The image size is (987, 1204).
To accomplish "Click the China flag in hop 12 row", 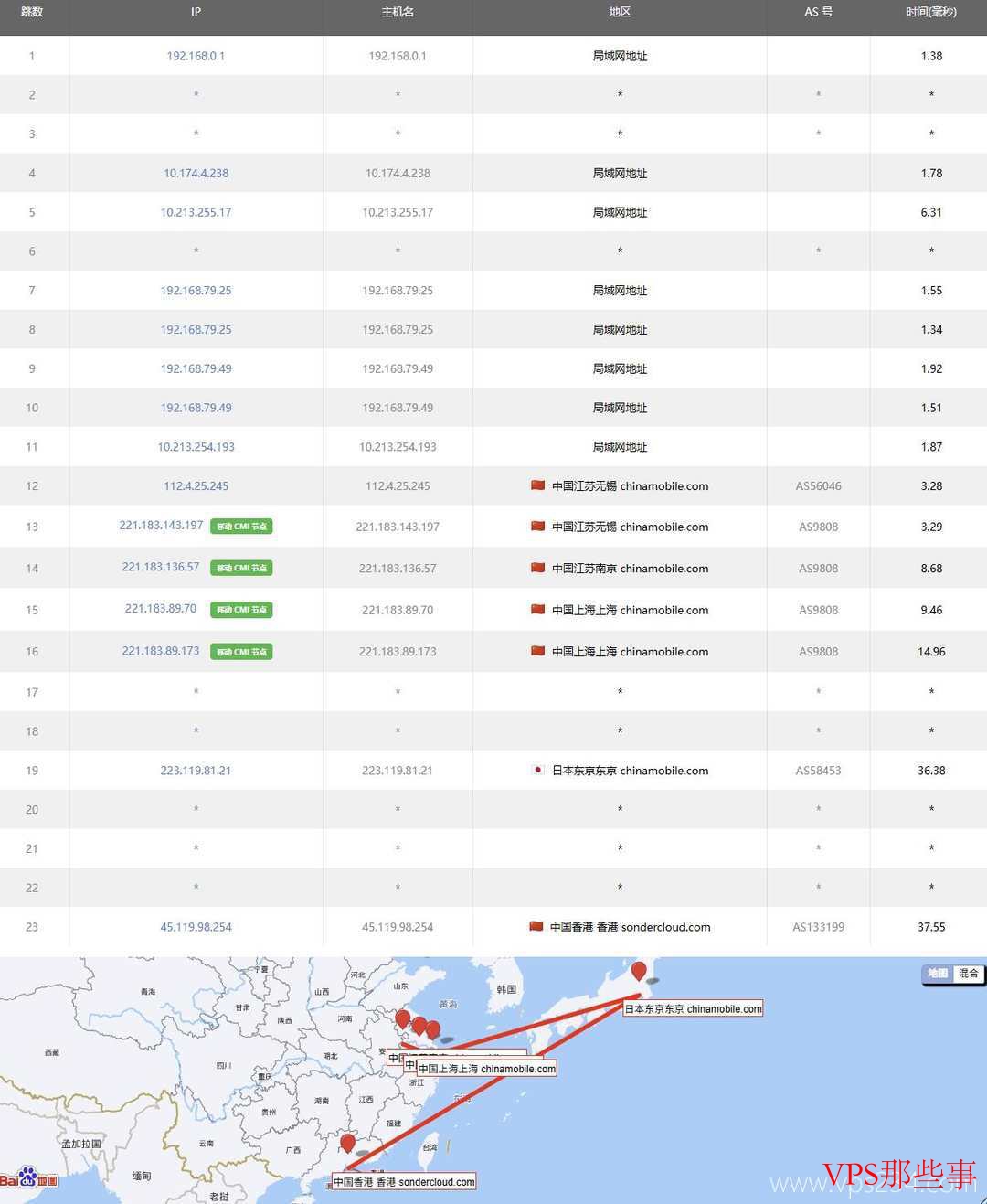I will 537,485.
